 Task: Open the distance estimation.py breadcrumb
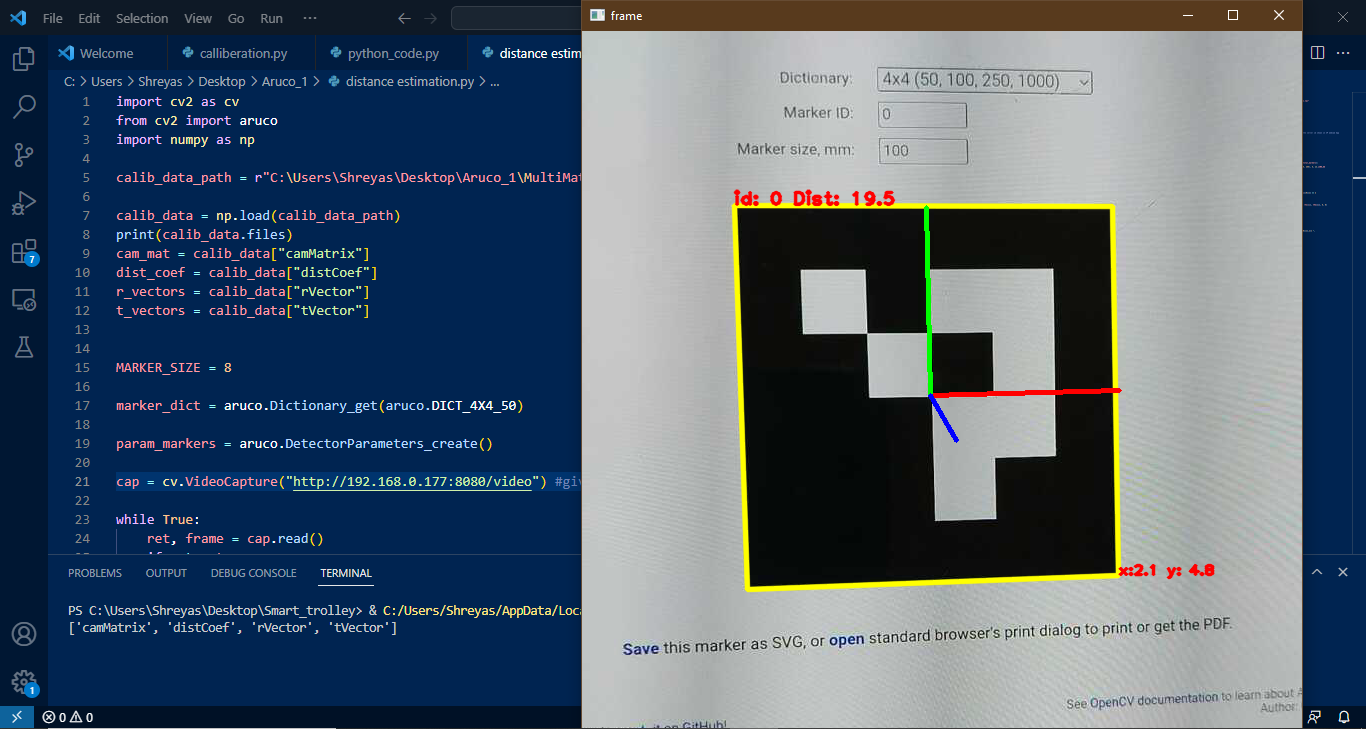(400, 82)
